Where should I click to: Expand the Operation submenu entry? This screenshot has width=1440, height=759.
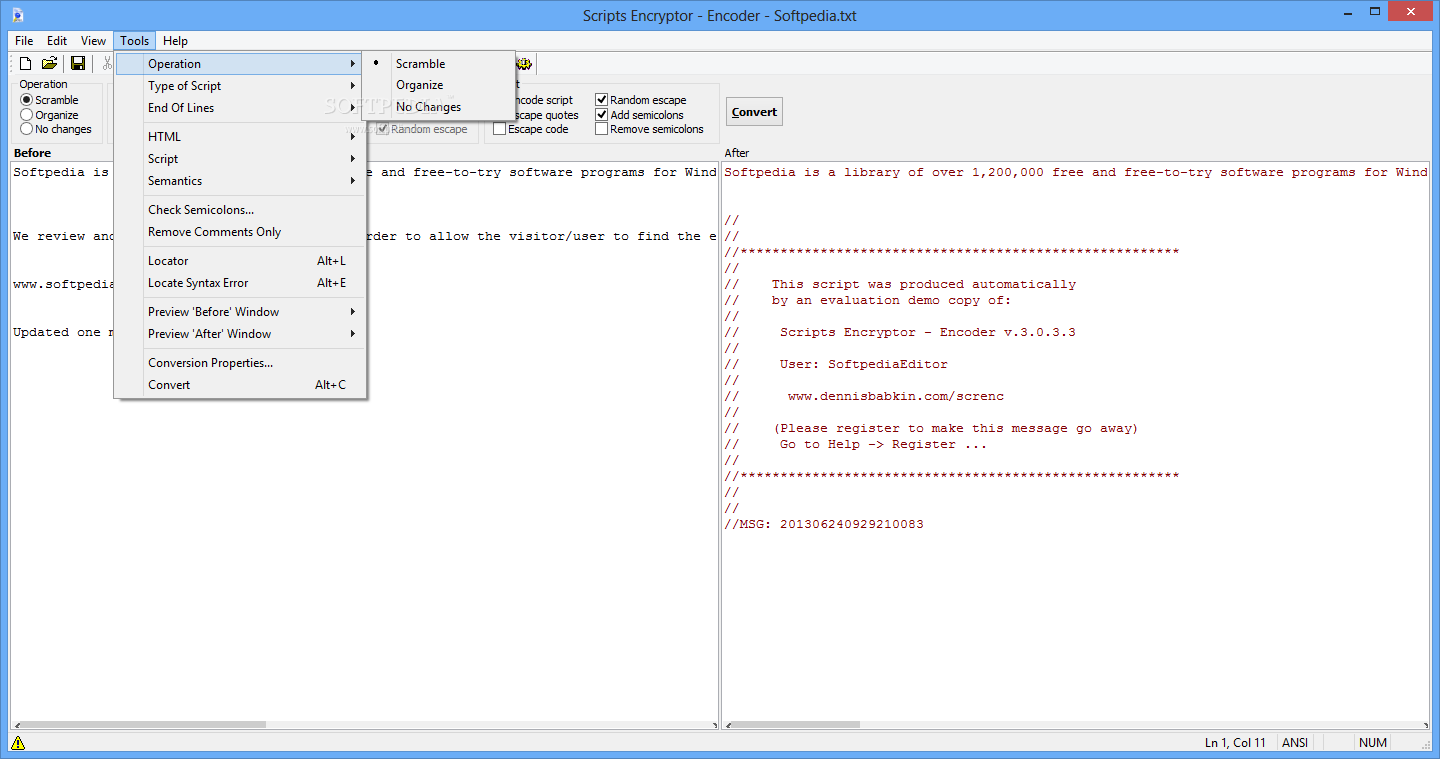[x=238, y=64]
